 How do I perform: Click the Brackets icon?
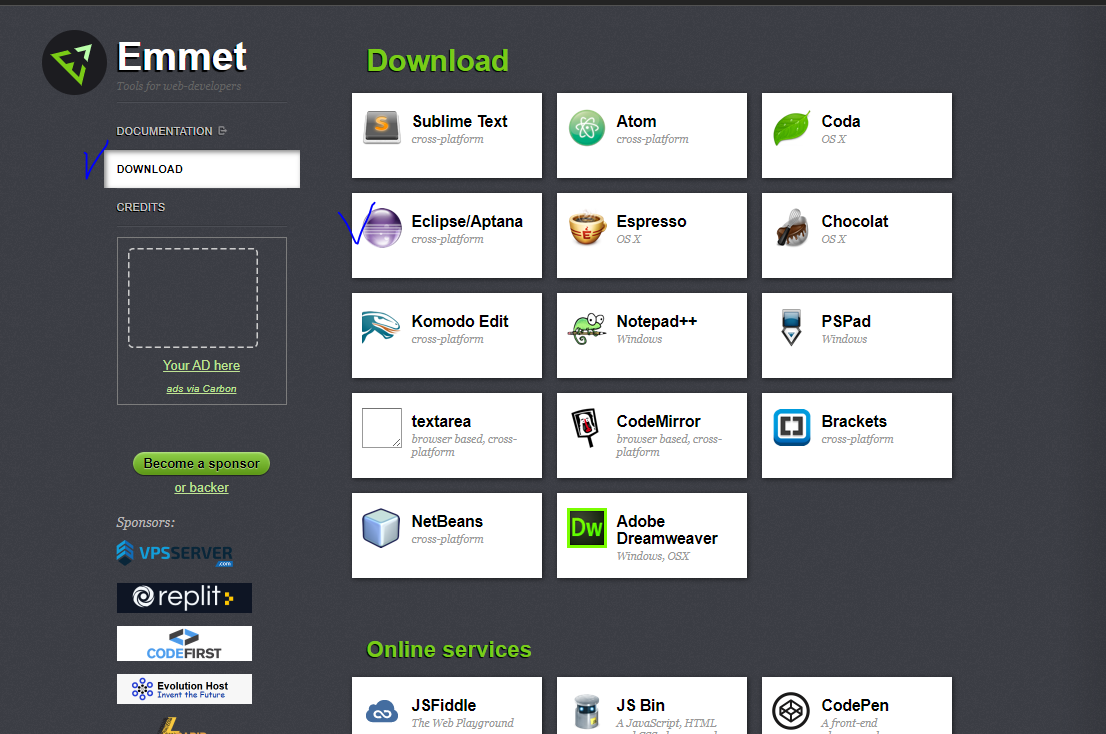[791, 427]
